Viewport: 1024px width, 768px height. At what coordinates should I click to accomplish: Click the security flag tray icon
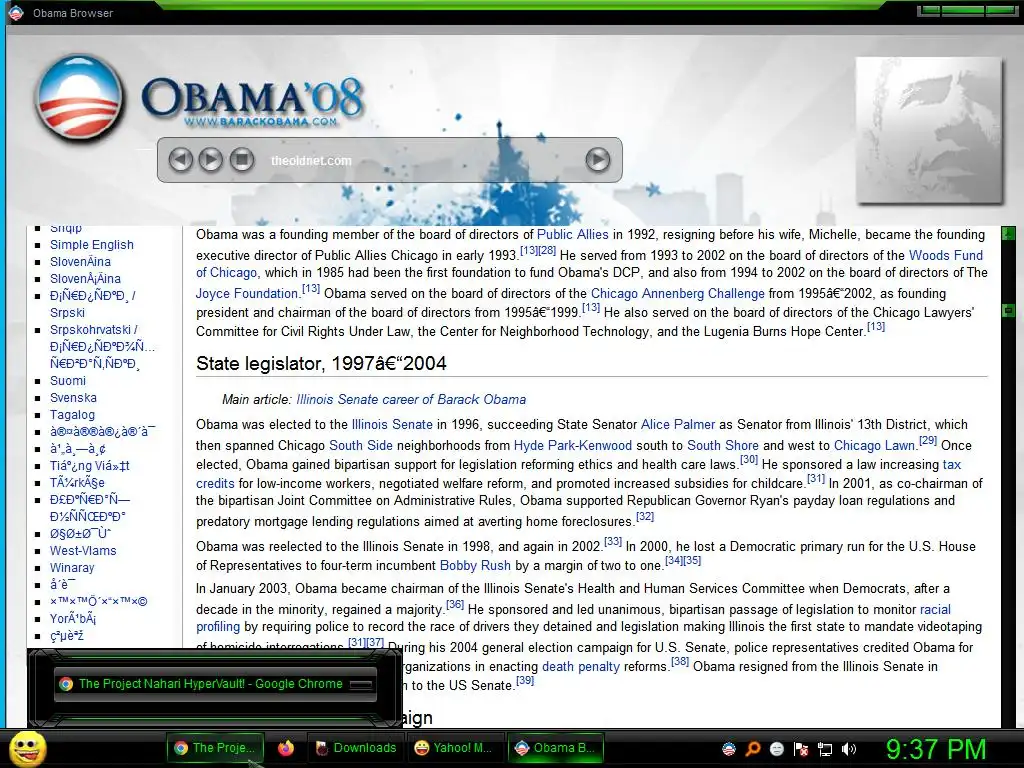coord(801,749)
